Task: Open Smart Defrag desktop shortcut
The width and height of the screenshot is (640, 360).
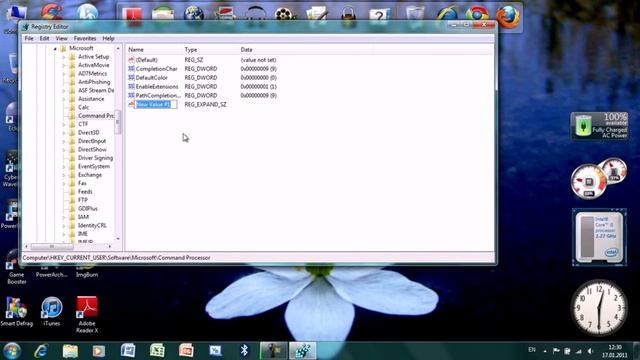Action: point(16,312)
